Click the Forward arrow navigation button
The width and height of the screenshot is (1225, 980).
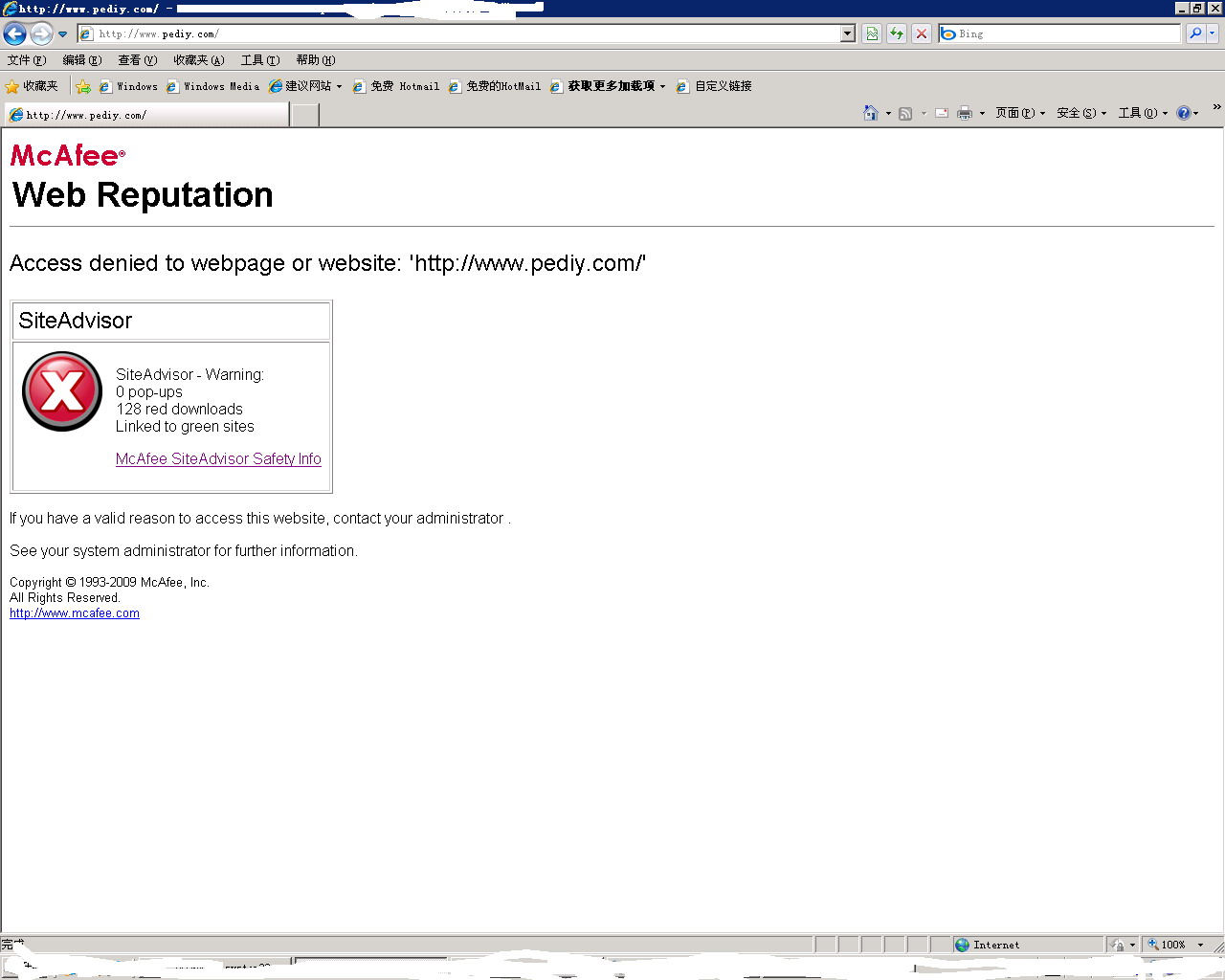(41, 34)
